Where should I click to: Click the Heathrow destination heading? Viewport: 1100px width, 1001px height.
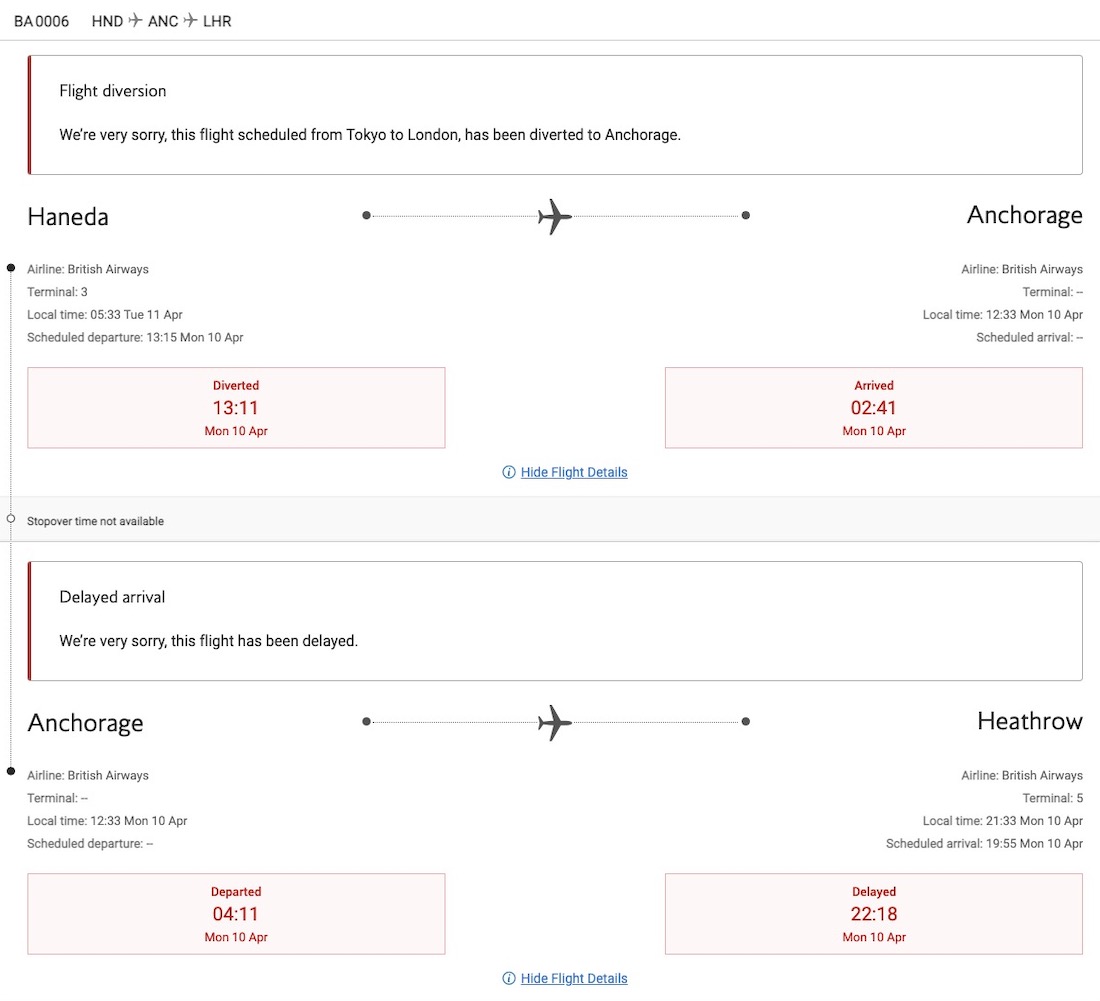coord(1030,721)
